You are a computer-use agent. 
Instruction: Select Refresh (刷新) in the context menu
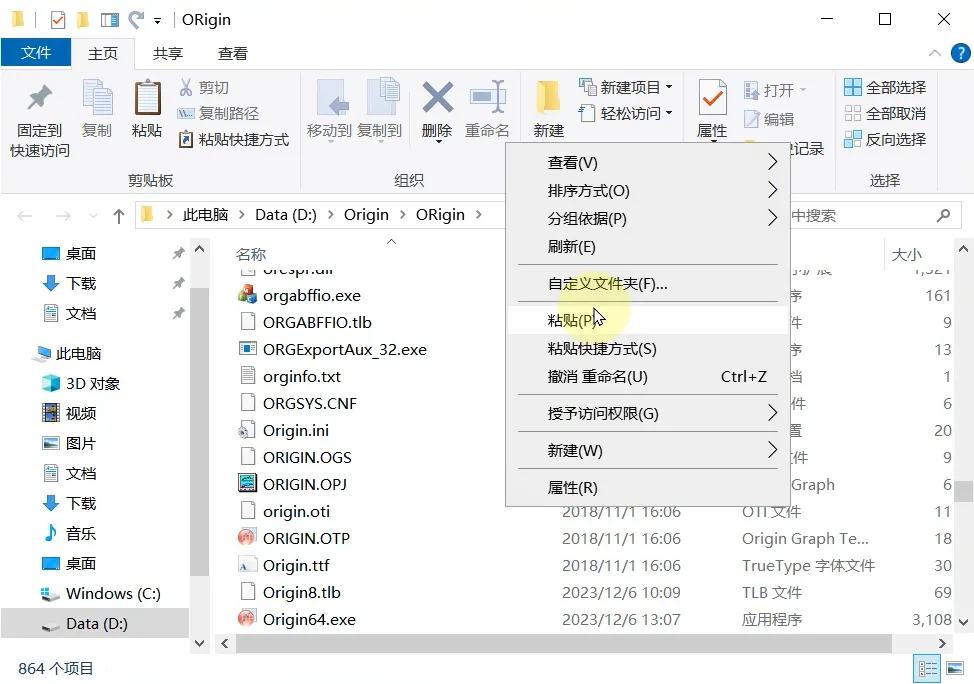click(648, 247)
